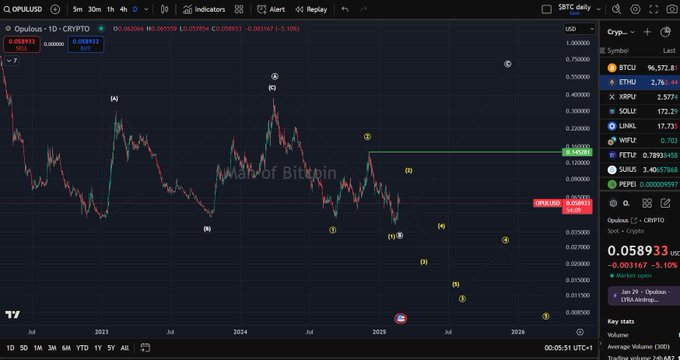Sort the watchlist by the Symbol column
The image size is (680, 360).
coord(618,50)
